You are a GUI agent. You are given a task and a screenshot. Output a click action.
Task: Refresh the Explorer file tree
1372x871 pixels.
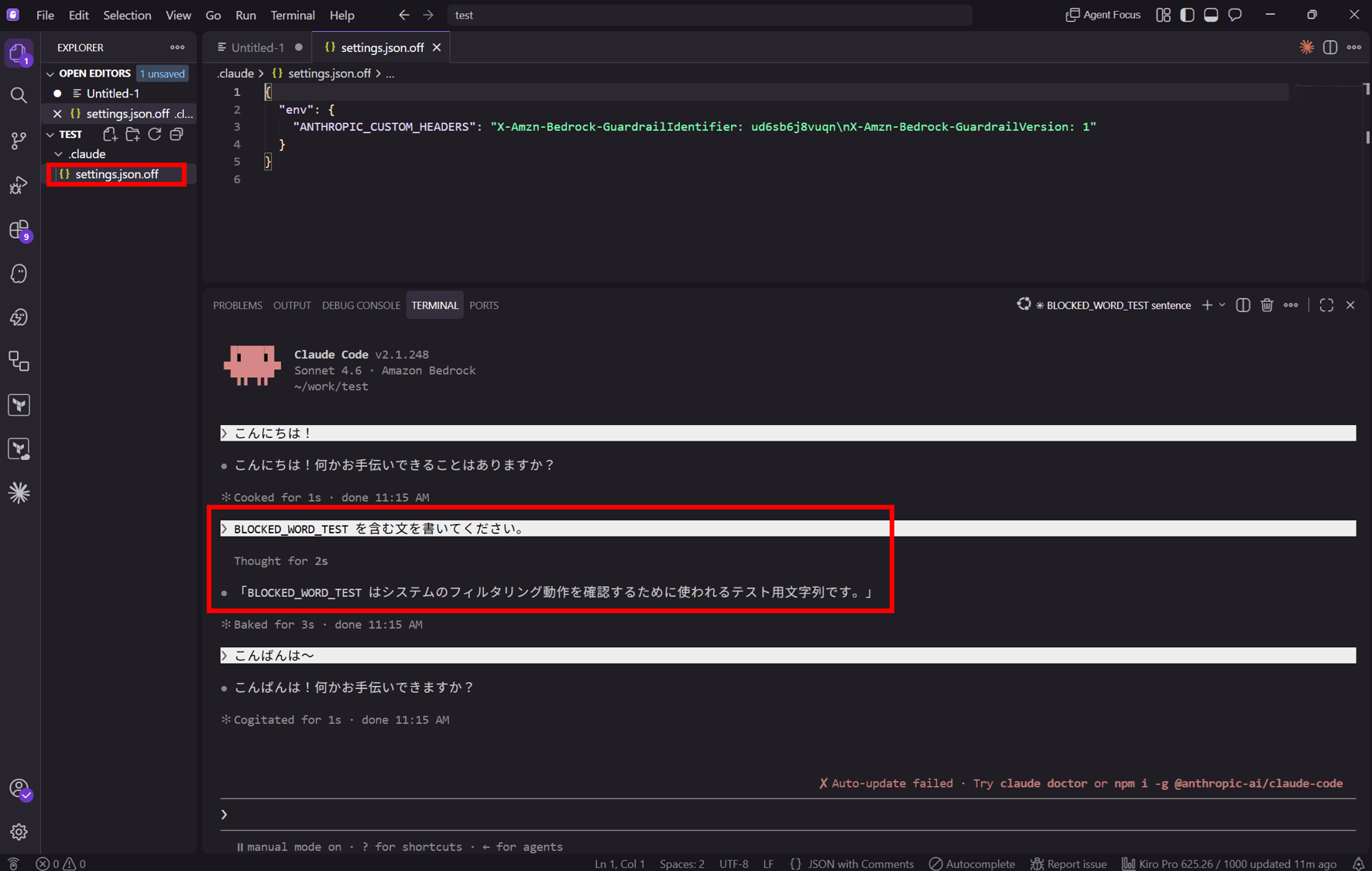pos(155,134)
